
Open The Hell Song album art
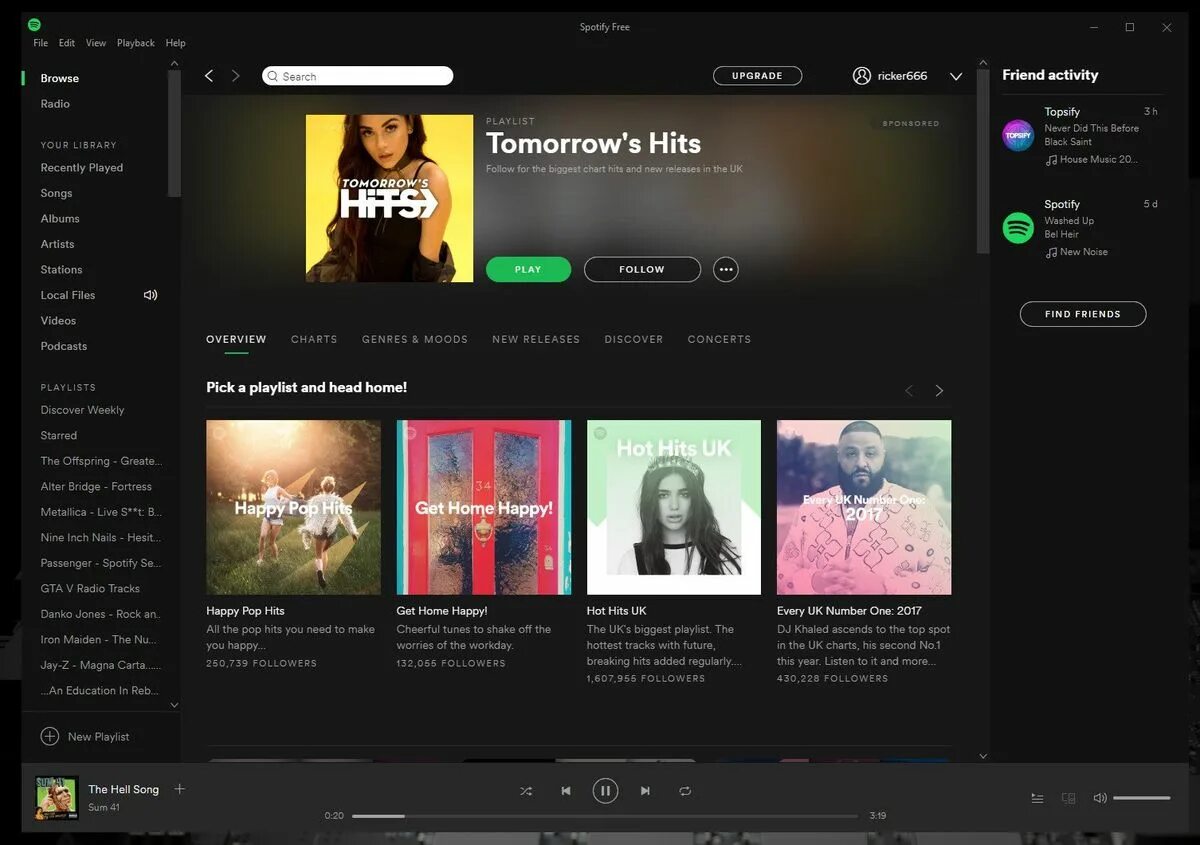tap(57, 797)
